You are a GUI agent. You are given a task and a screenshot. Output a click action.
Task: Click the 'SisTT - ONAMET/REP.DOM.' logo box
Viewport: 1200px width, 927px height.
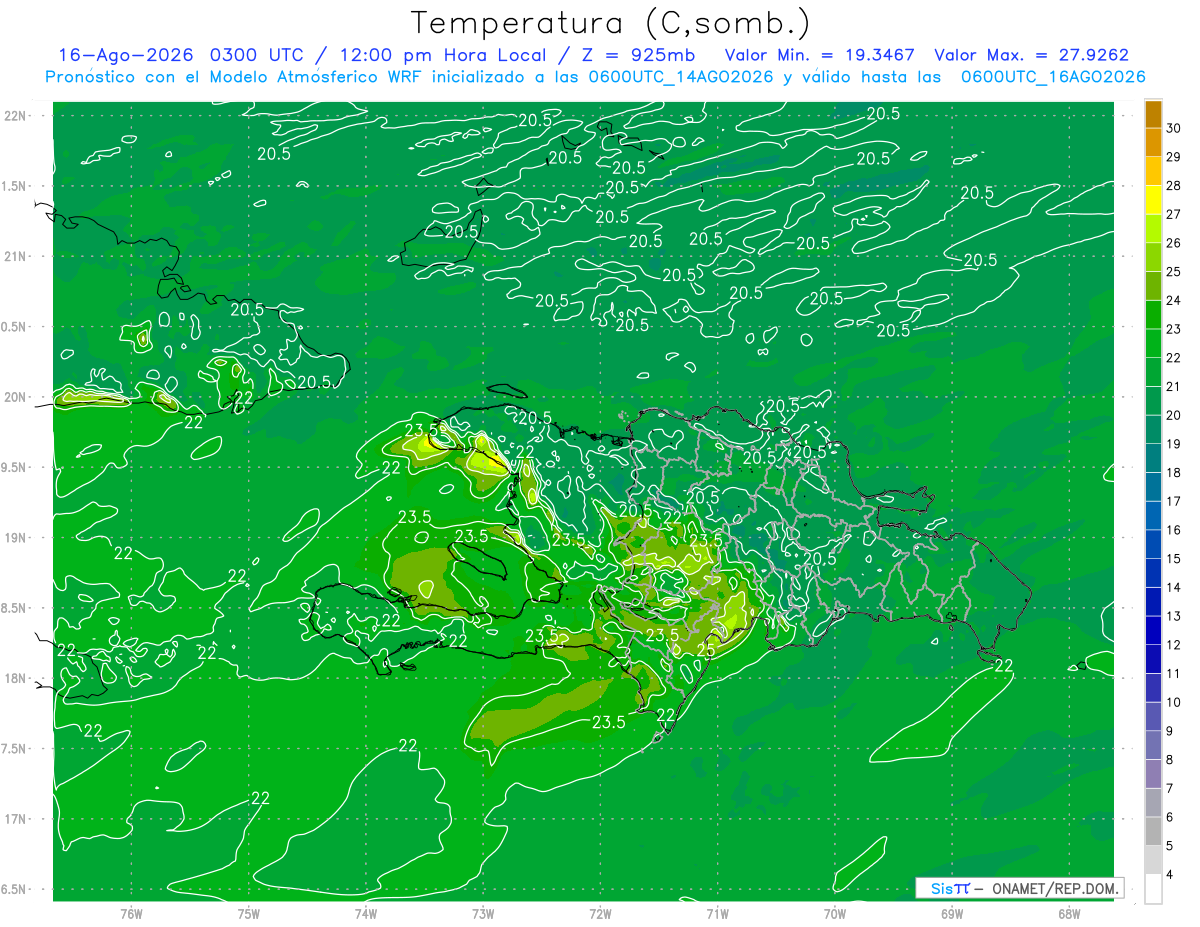(x=1019, y=888)
